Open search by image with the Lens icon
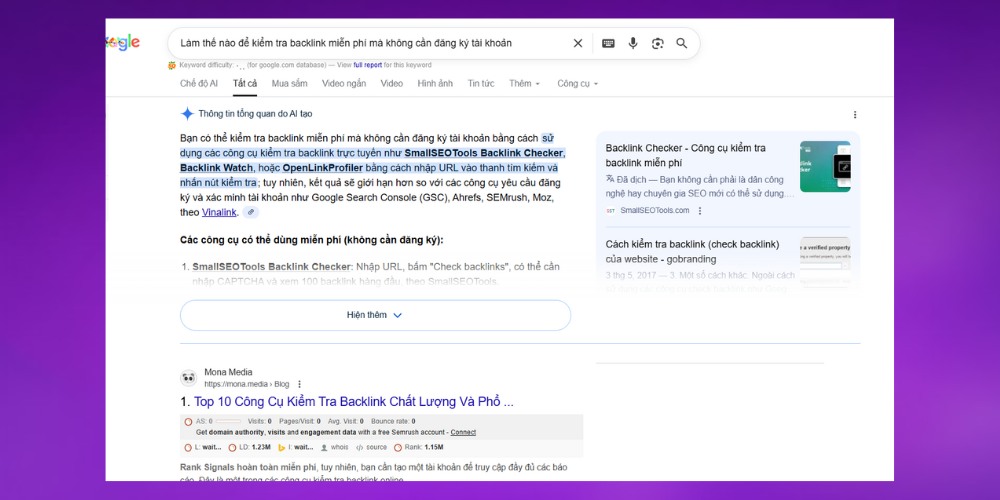This screenshot has height=500, width=1000. pos(657,43)
